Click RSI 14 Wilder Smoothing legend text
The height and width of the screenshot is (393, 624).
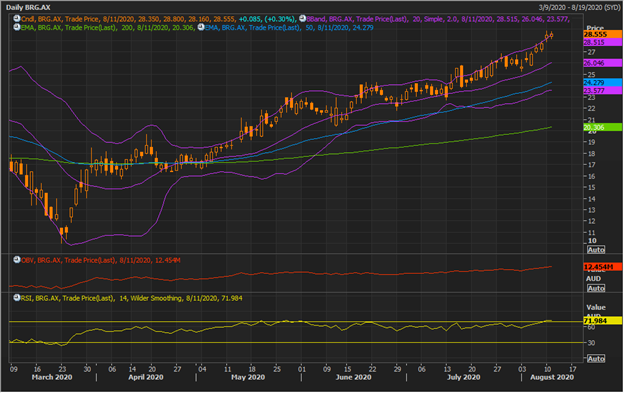coord(132,298)
